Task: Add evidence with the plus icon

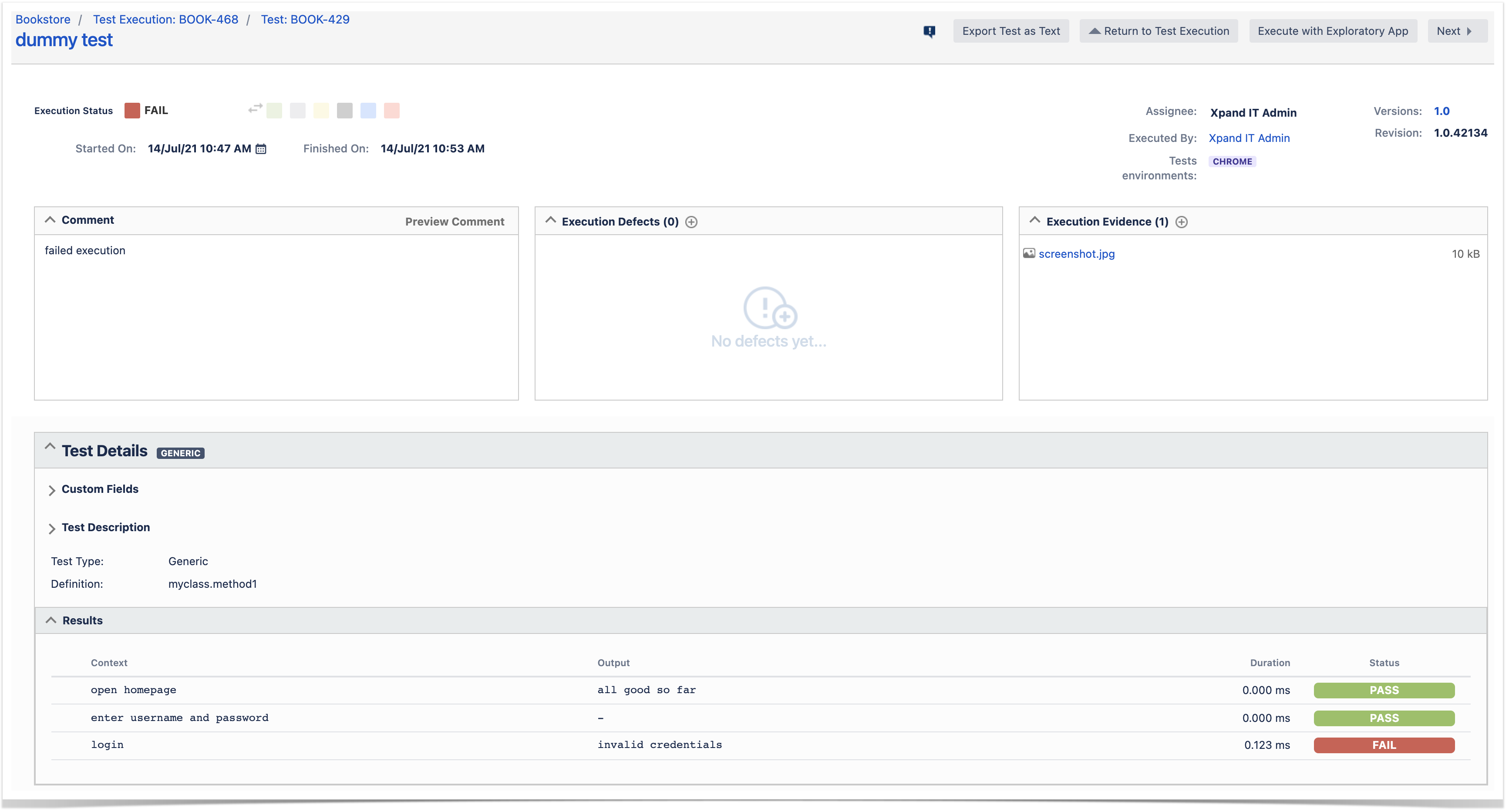Action: pos(1182,222)
